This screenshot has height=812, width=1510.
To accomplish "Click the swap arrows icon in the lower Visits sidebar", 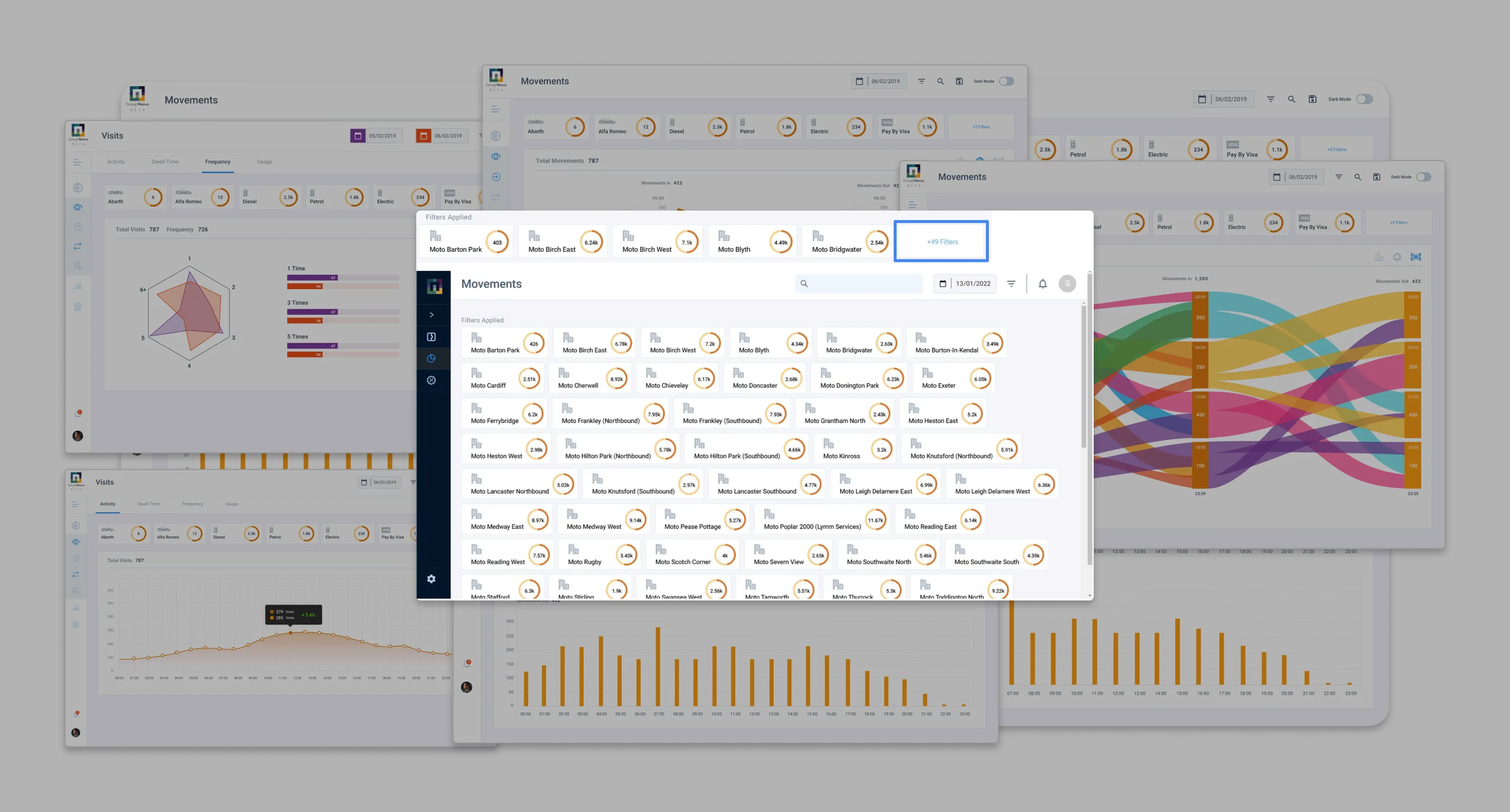I will point(76,574).
